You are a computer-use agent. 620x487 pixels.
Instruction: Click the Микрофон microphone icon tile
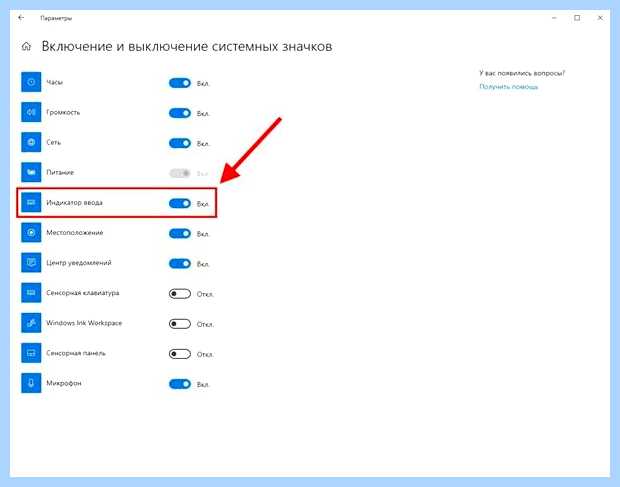(x=31, y=383)
